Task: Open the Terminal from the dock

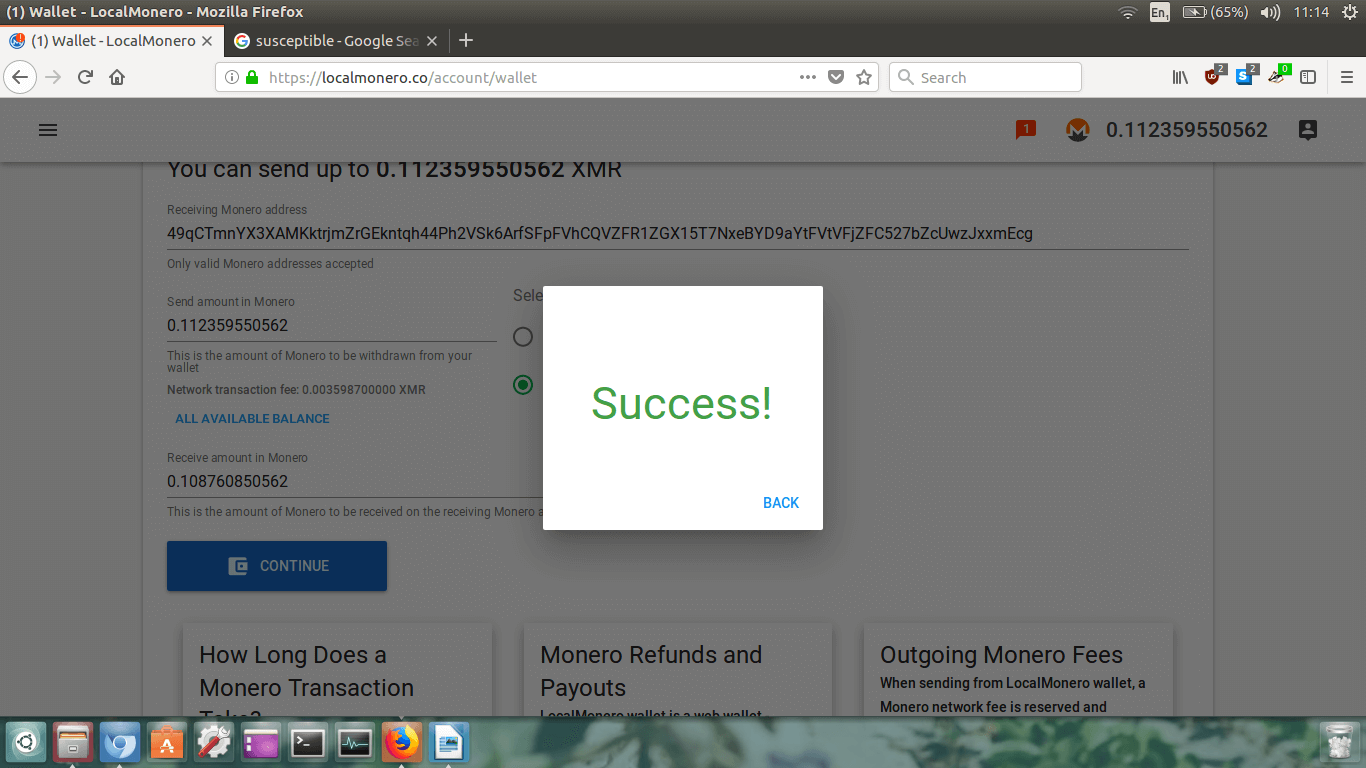Action: tap(308, 742)
